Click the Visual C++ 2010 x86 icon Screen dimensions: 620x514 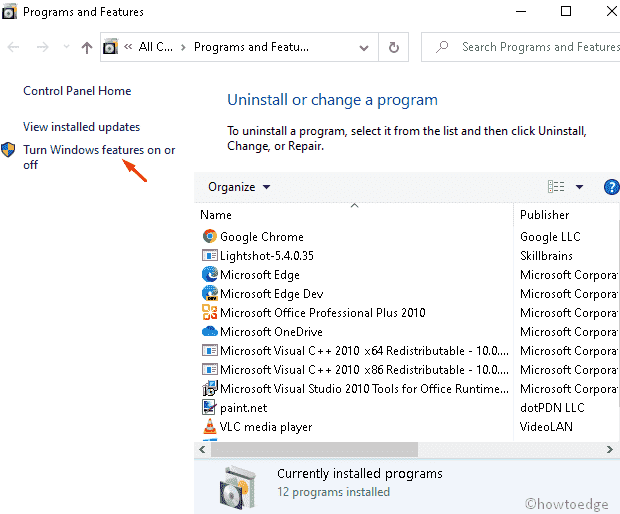tap(210, 369)
